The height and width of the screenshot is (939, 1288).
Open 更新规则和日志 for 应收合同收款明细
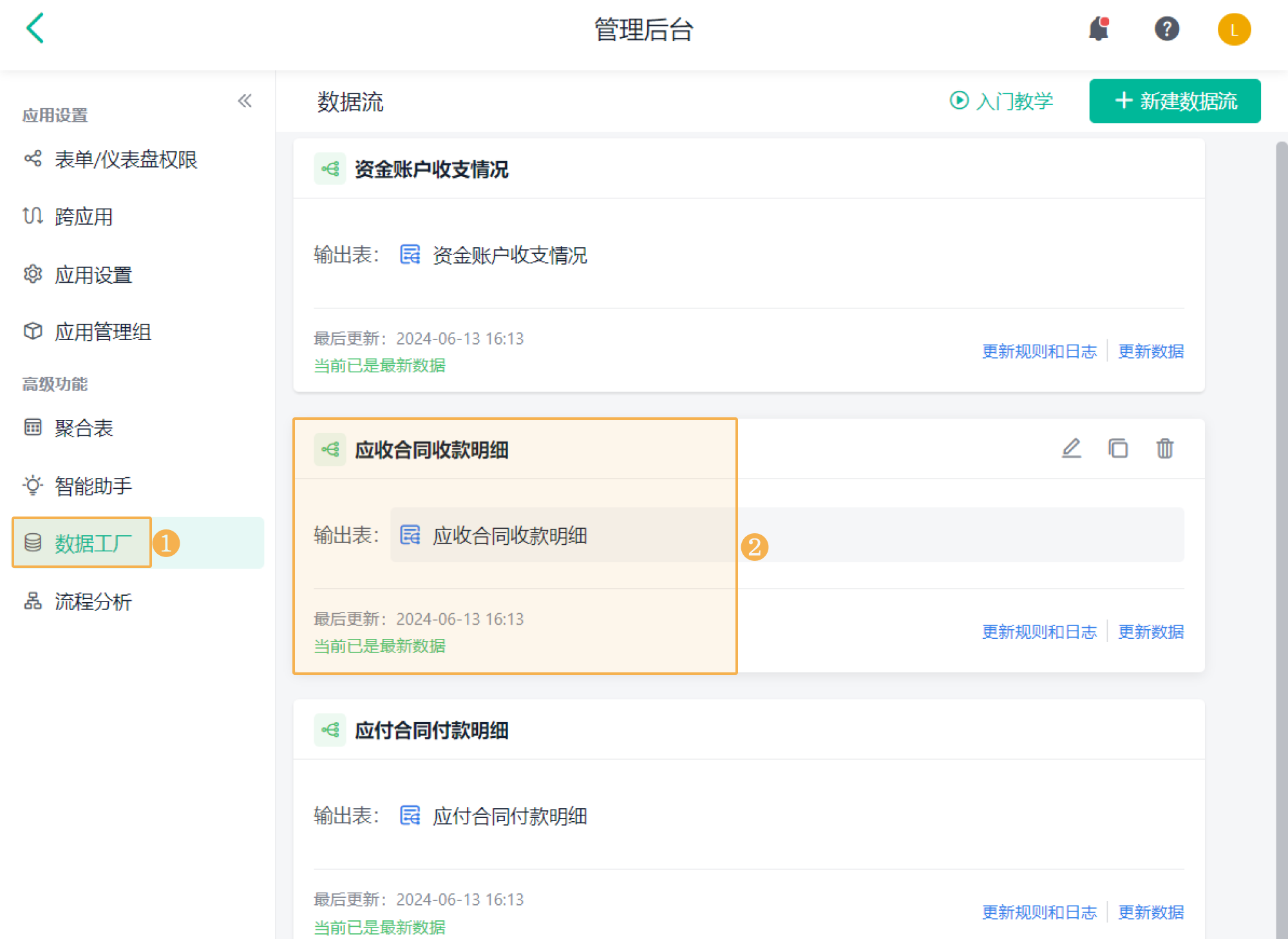1039,632
